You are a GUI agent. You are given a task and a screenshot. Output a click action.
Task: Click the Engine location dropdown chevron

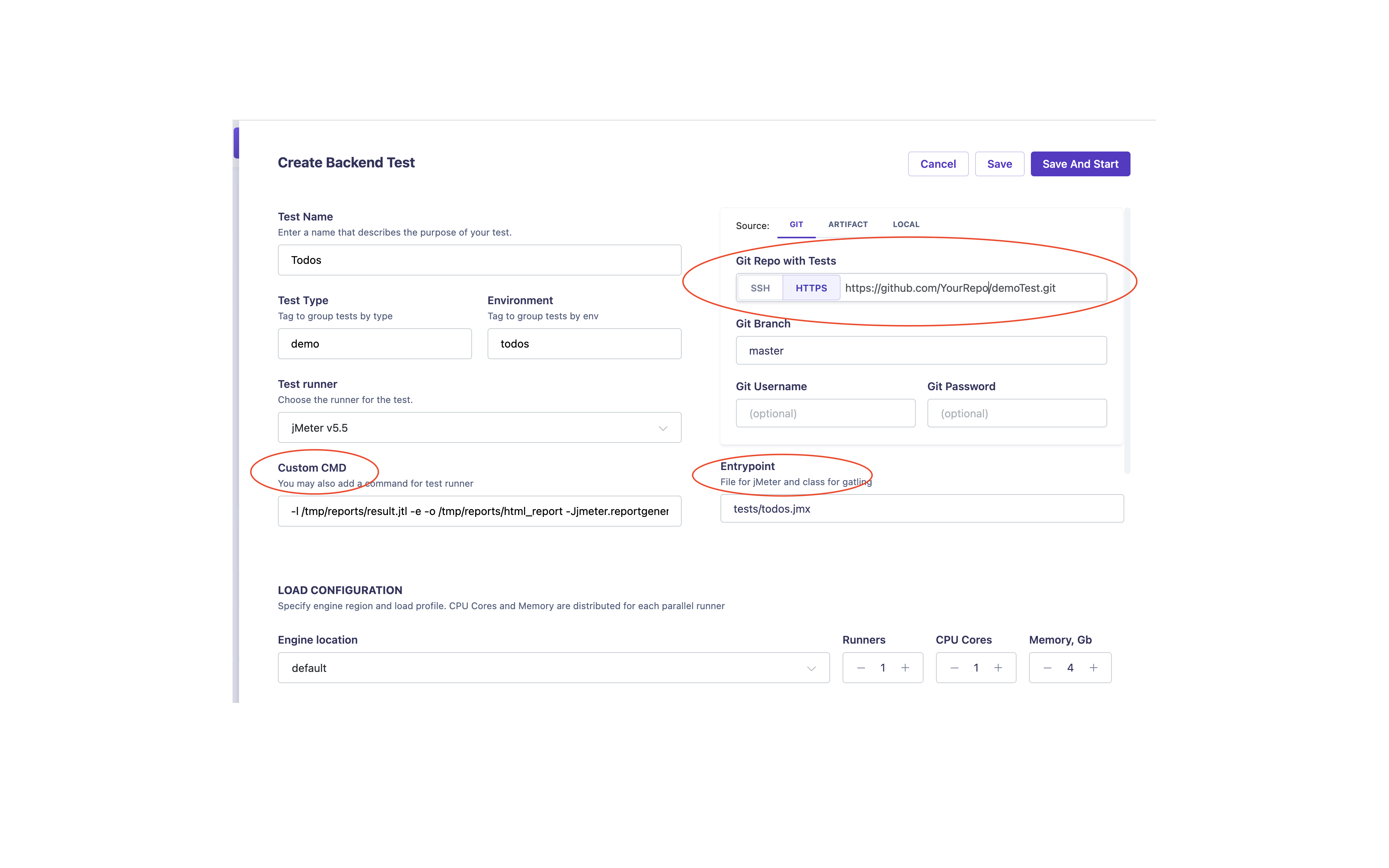click(811, 668)
